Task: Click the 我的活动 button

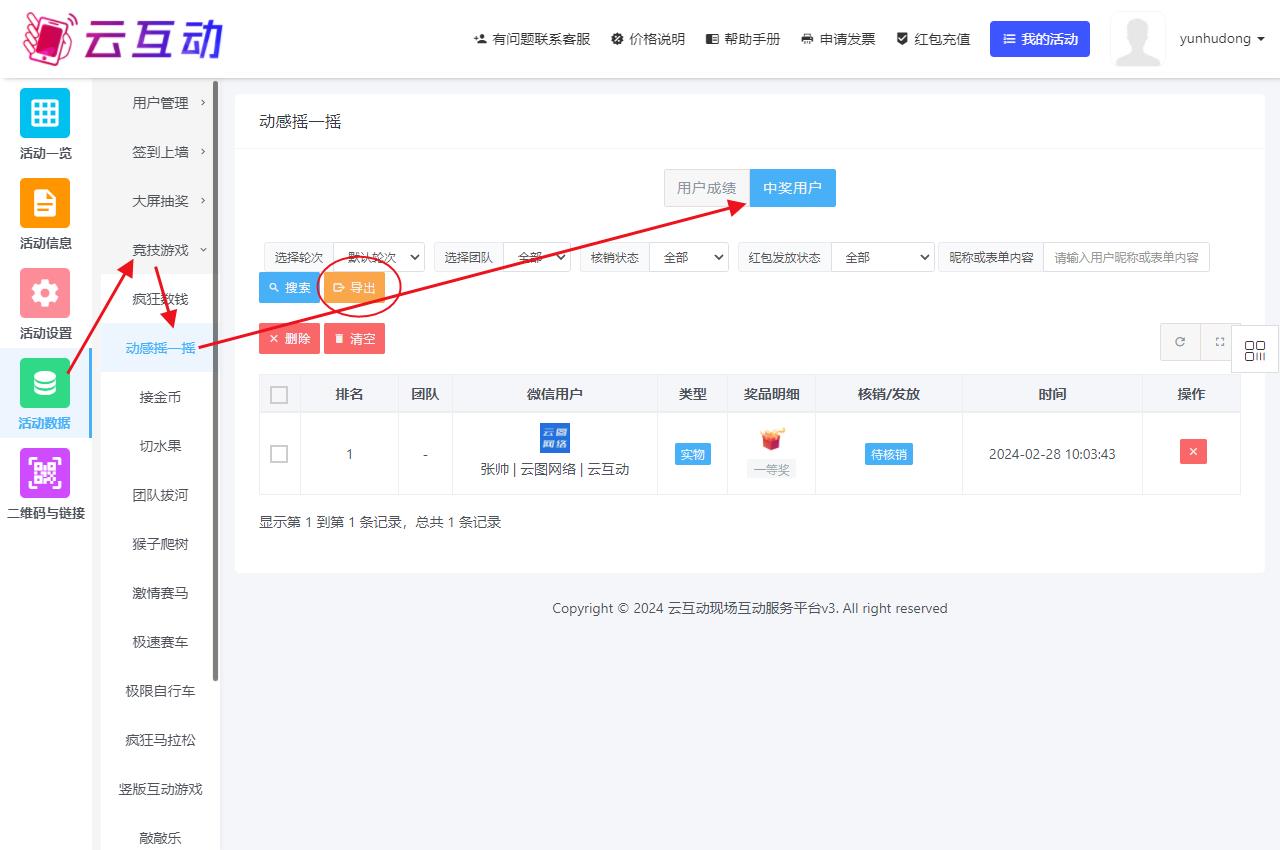Action: point(1040,39)
